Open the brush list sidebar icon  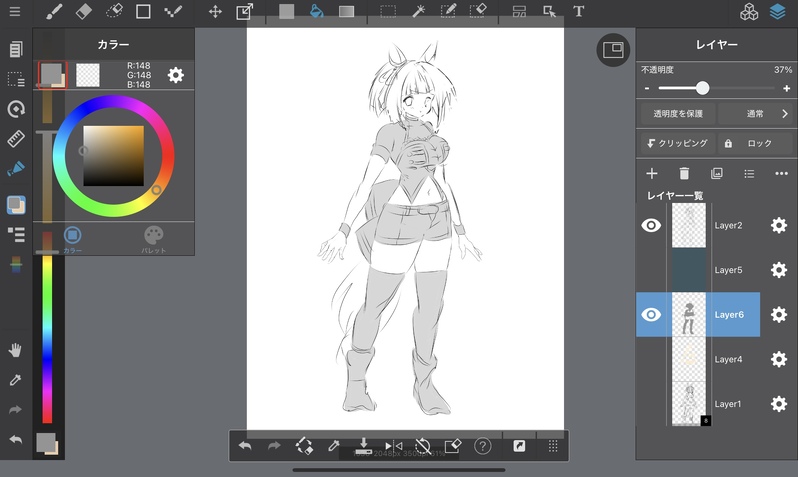[16, 234]
